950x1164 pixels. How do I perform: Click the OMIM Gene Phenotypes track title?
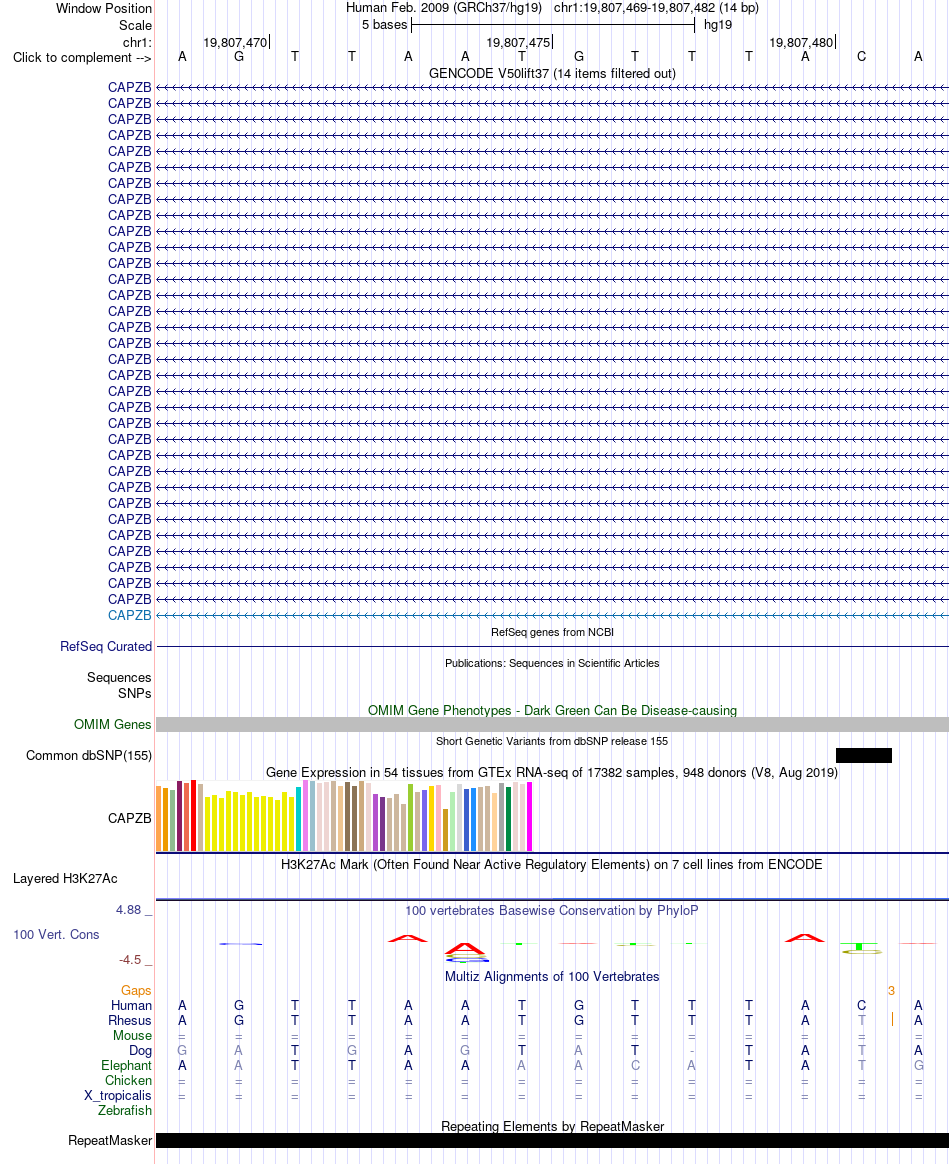pos(552,710)
